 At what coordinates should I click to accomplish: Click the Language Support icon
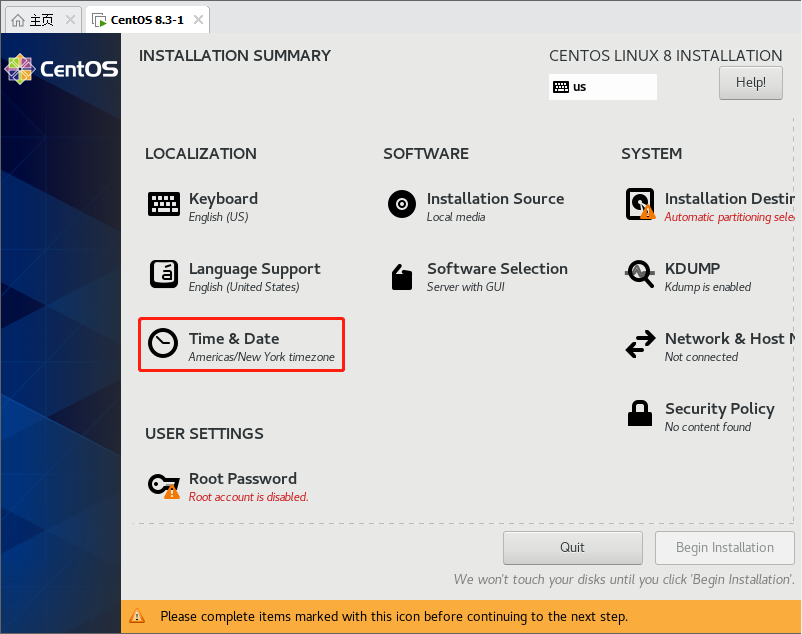coord(164,274)
